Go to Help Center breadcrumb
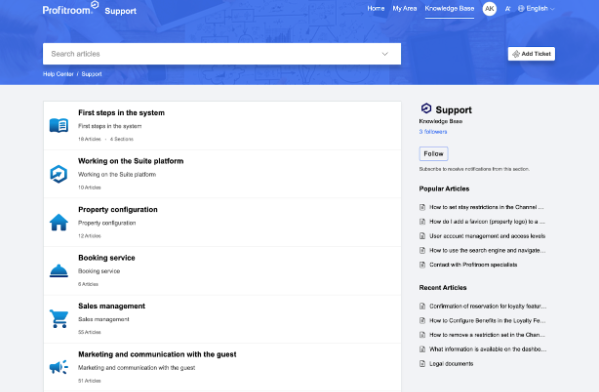599x392 pixels. click(58, 74)
